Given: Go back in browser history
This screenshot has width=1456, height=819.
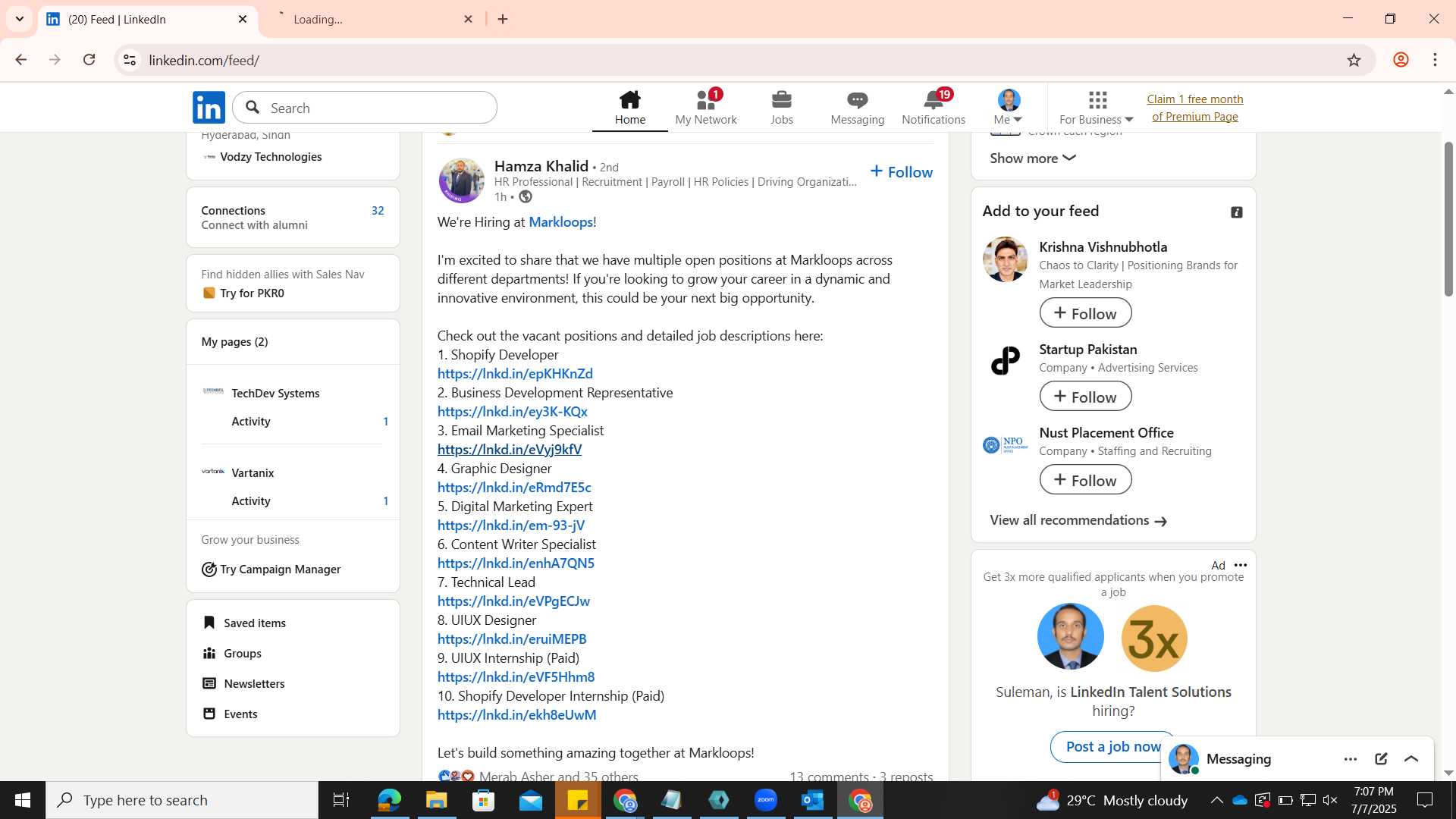Looking at the screenshot, I should point(21,60).
